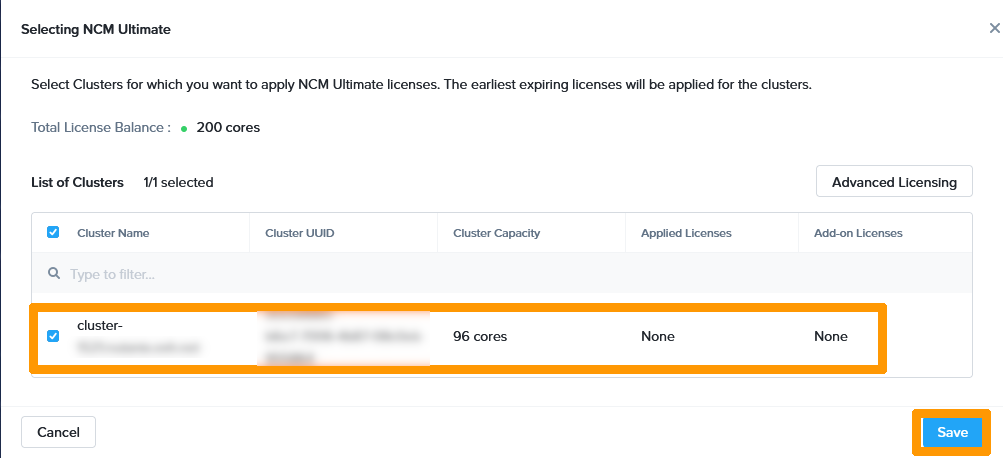Image resolution: width=1003 pixels, height=458 pixels.
Task: Click the 1/1 selected counter text
Action: pos(178,182)
